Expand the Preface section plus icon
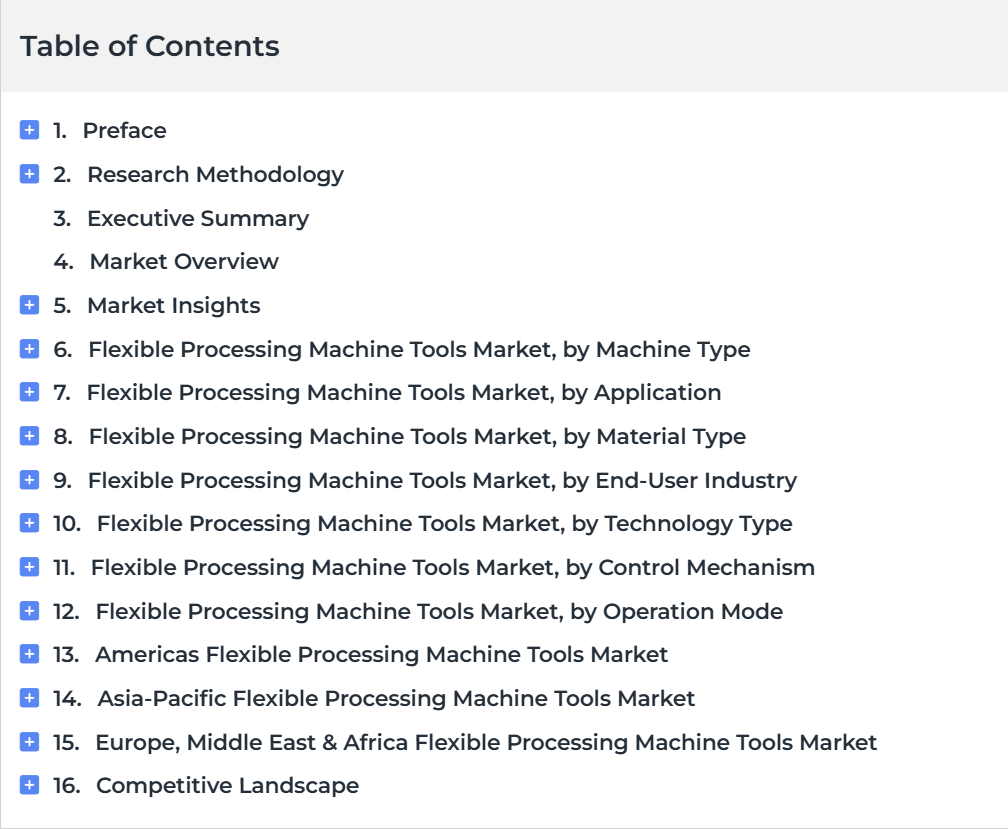This screenshot has height=829, width=1008. pyautogui.click(x=30, y=130)
